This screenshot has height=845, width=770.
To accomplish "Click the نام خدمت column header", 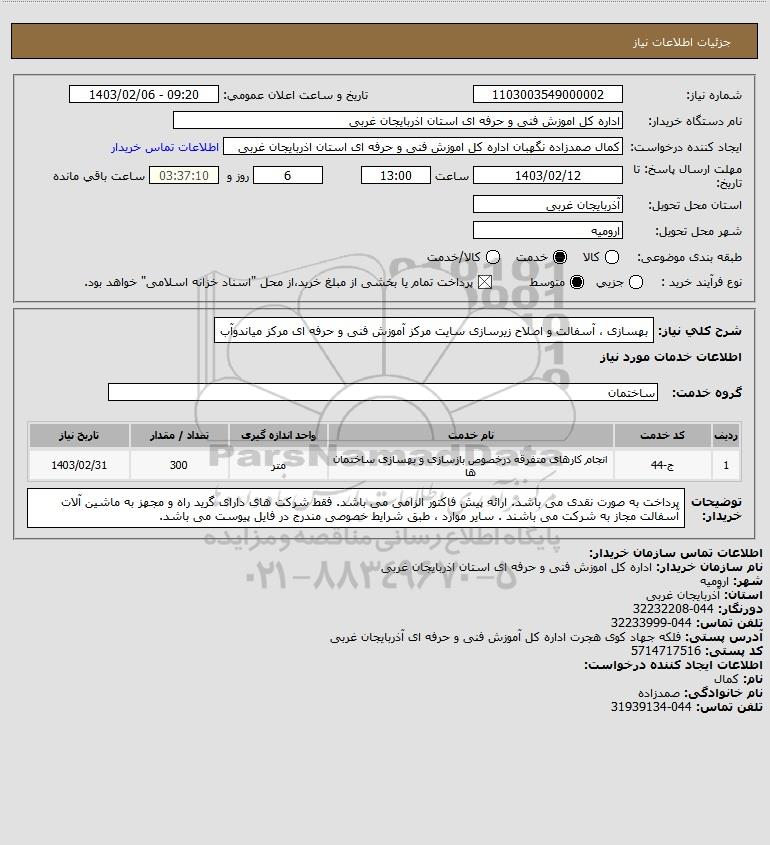I will [x=470, y=435].
